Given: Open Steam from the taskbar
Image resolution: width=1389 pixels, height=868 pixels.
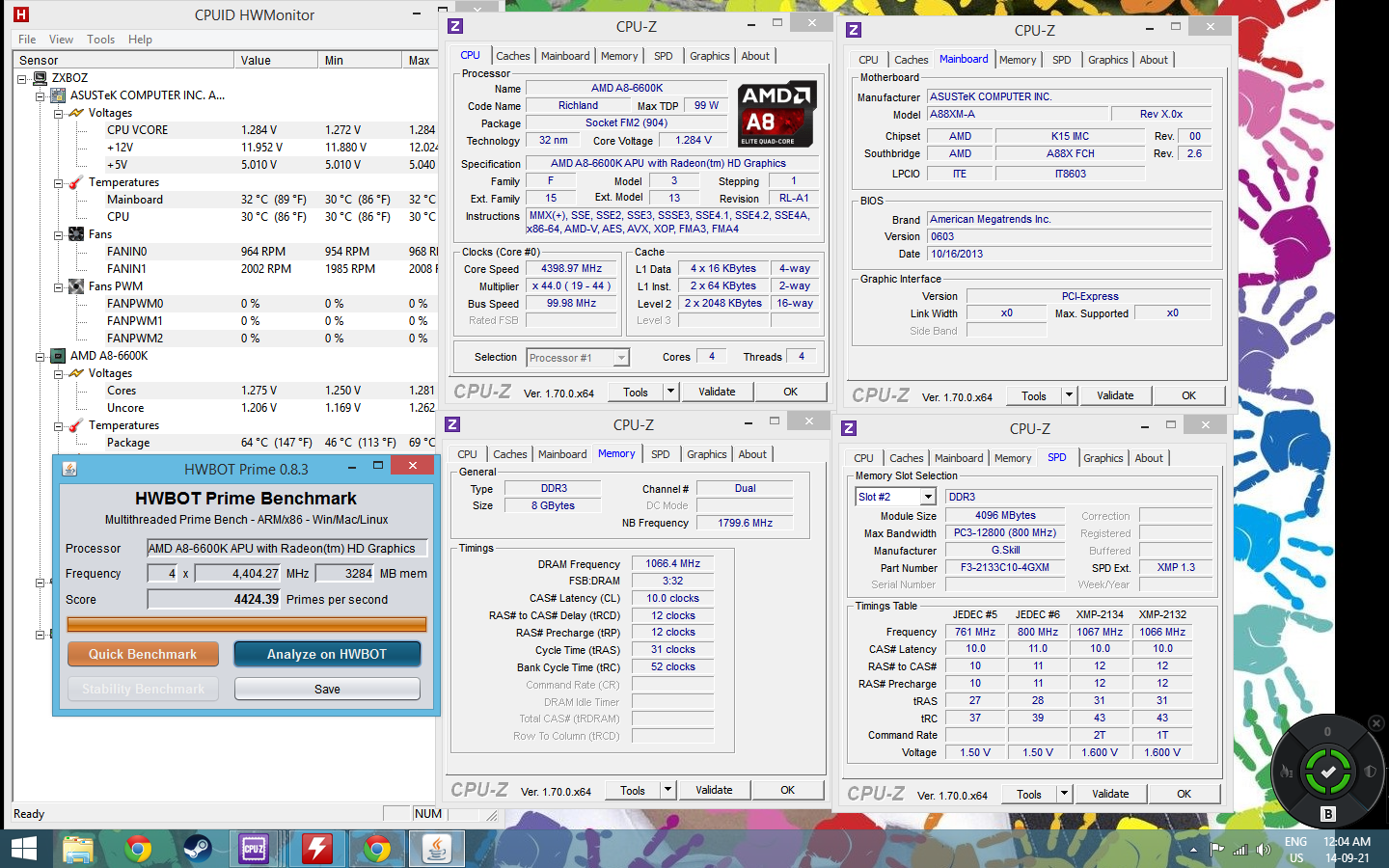Looking at the screenshot, I should point(198,849).
